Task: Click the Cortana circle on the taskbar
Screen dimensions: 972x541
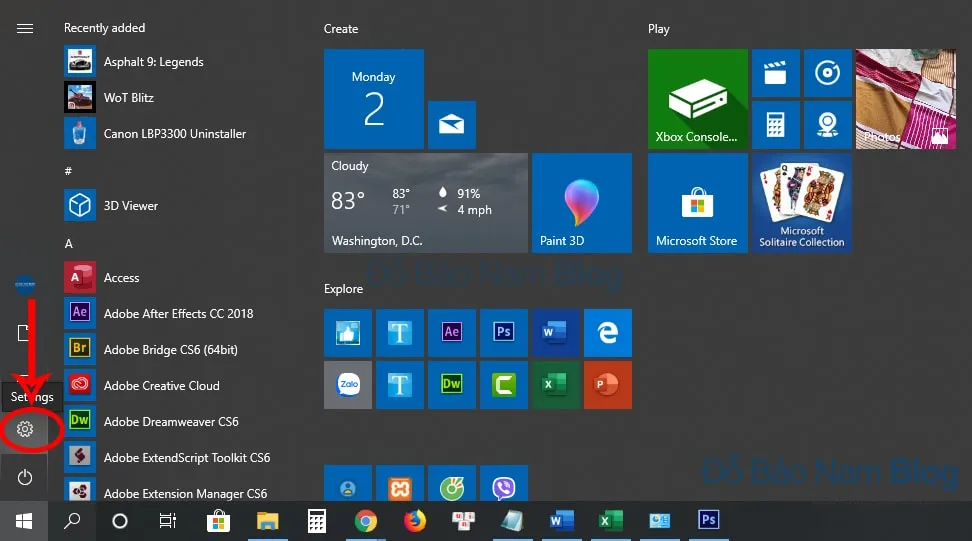Action: pyautogui.click(x=120, y=521)
